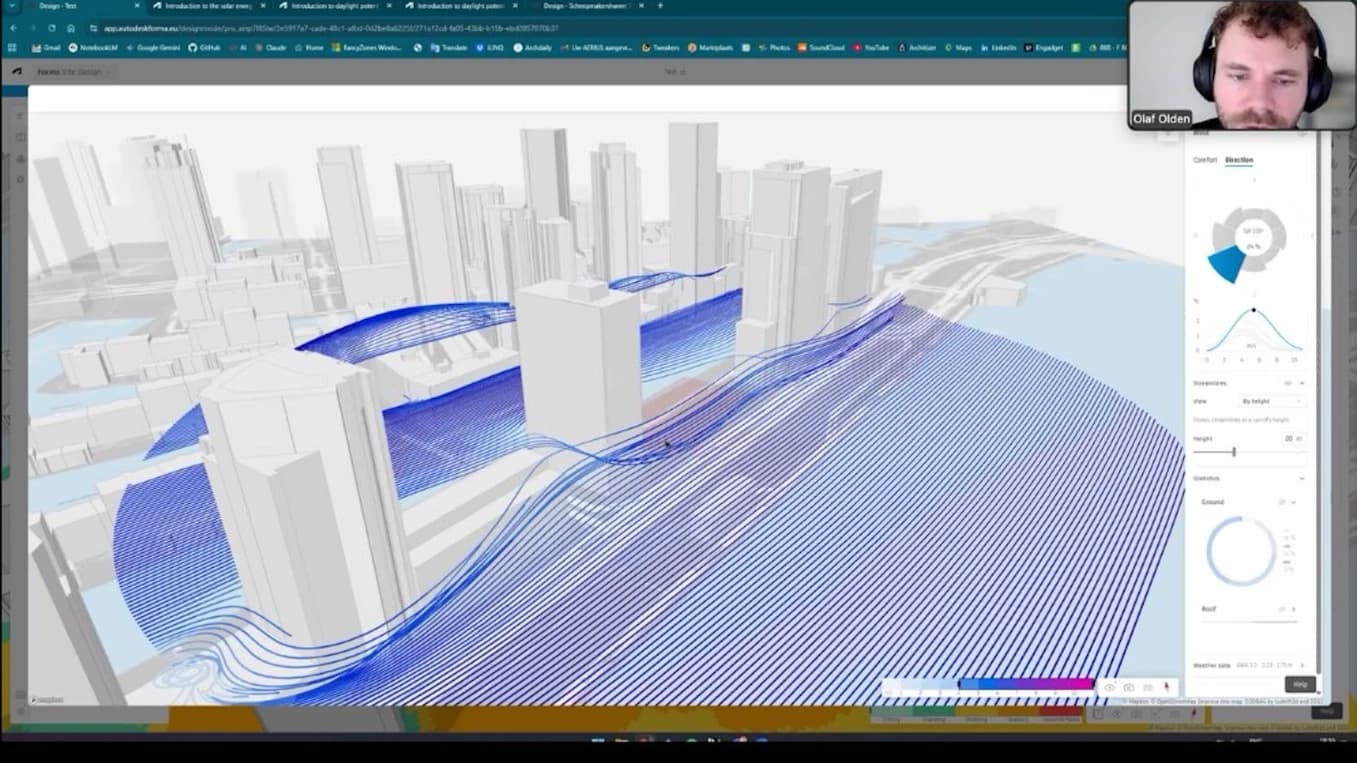Click the Help button
The image size is (1357, 763).
click(1300, 684)
